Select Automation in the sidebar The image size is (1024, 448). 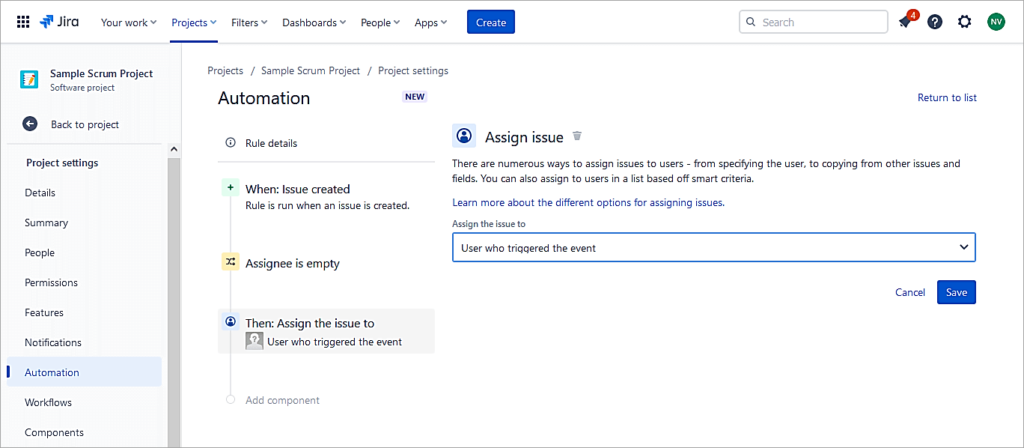click(84, 372)
